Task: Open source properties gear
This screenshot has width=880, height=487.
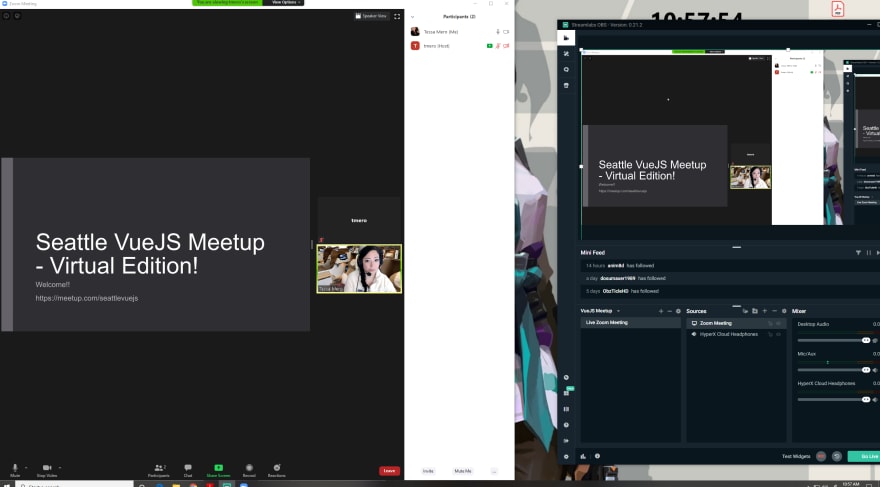Action: [784, 311]
